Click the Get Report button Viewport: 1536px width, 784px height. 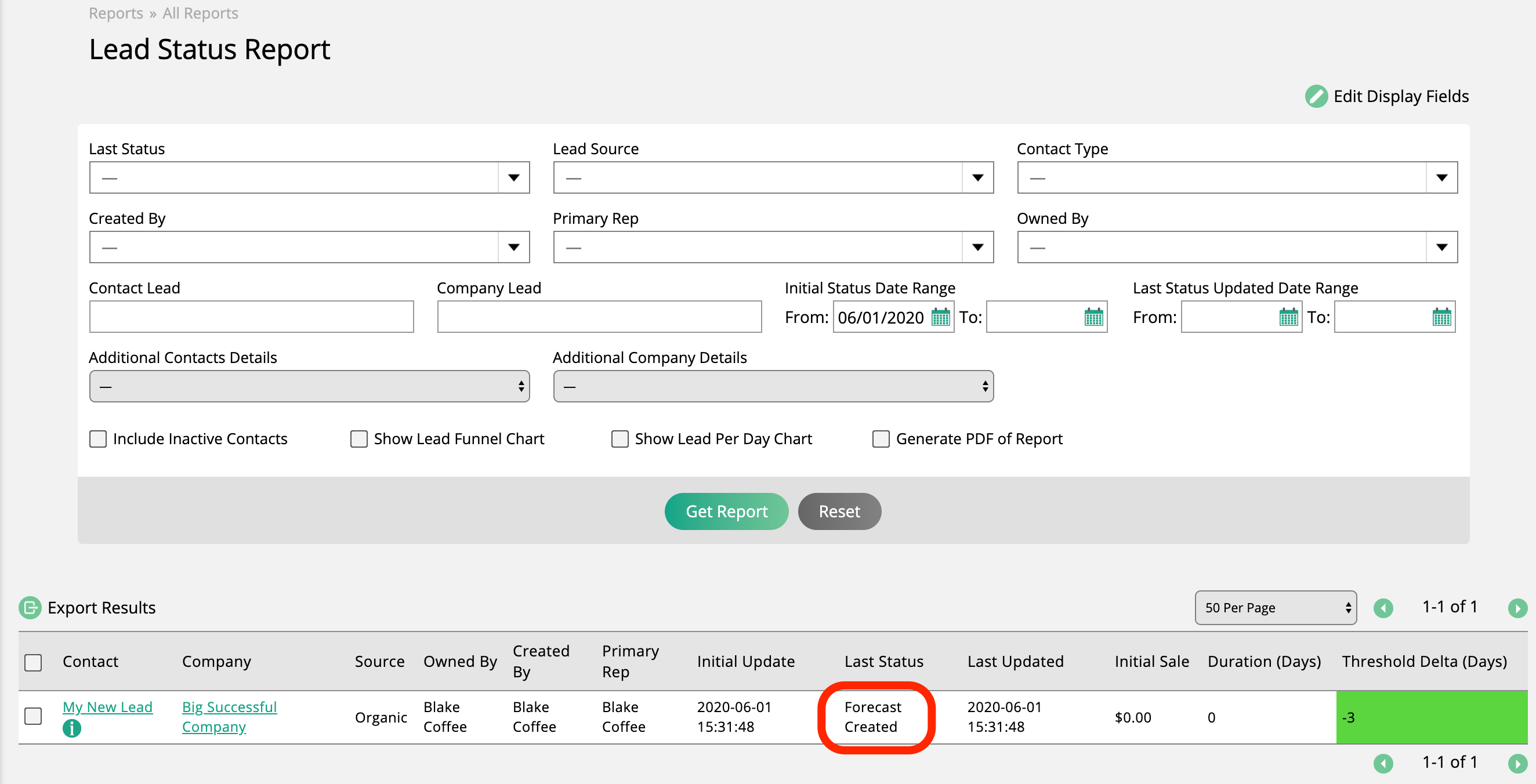click(727, 511)
